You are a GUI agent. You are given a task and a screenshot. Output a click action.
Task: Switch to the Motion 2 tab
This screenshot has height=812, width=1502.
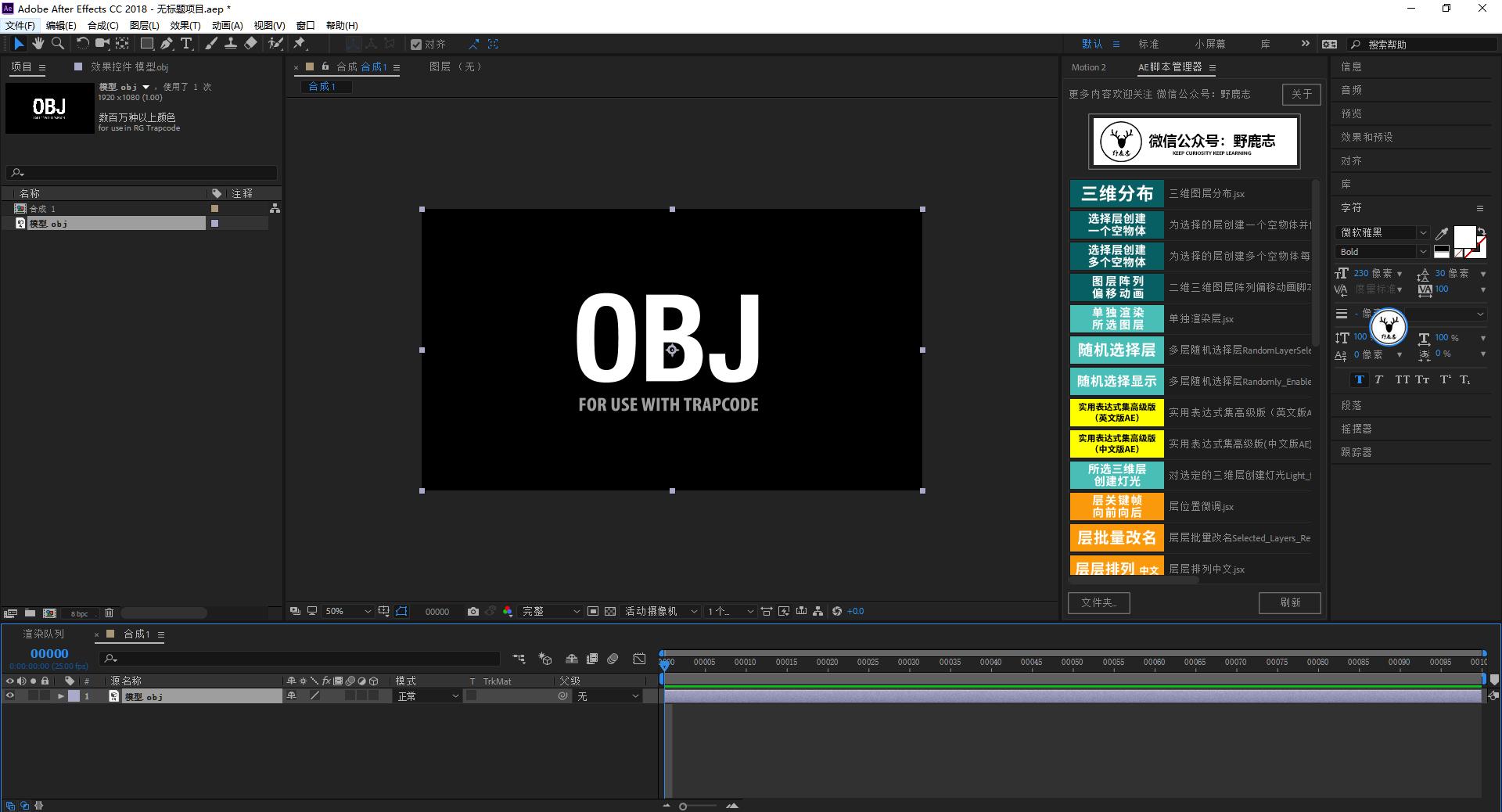pos(1088,67)
